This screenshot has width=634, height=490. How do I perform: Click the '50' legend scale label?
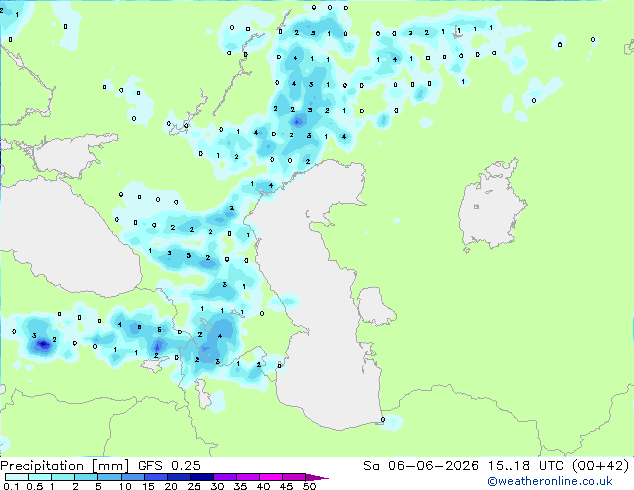coord(309,486)
